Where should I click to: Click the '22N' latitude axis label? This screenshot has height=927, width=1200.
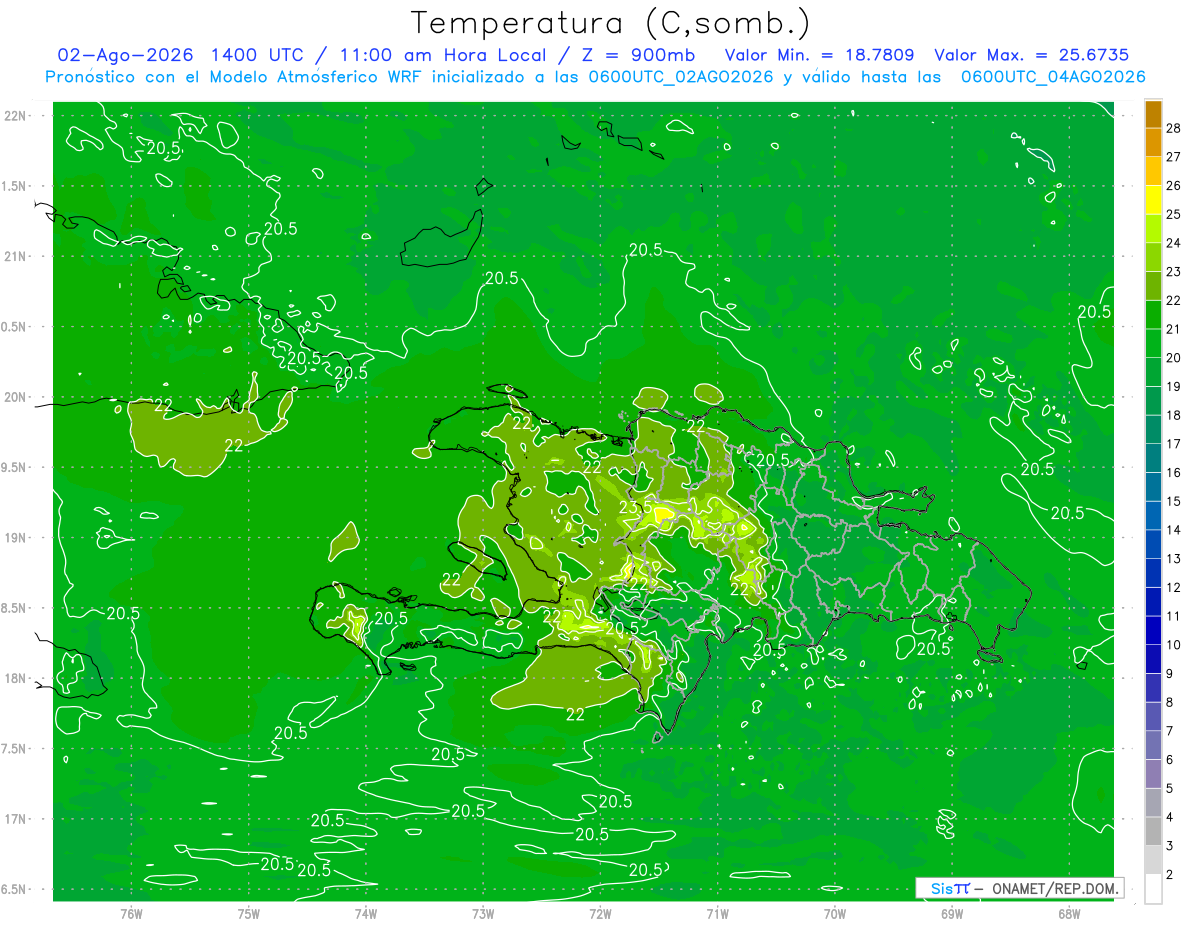coord(15,116)
